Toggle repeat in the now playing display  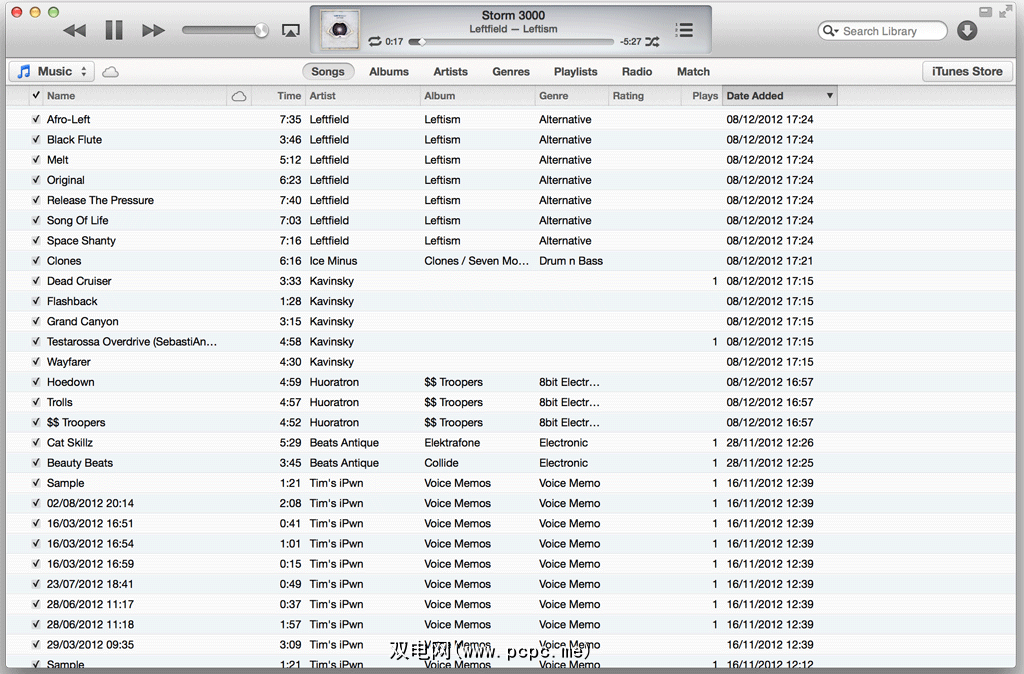tap(374, 42)
